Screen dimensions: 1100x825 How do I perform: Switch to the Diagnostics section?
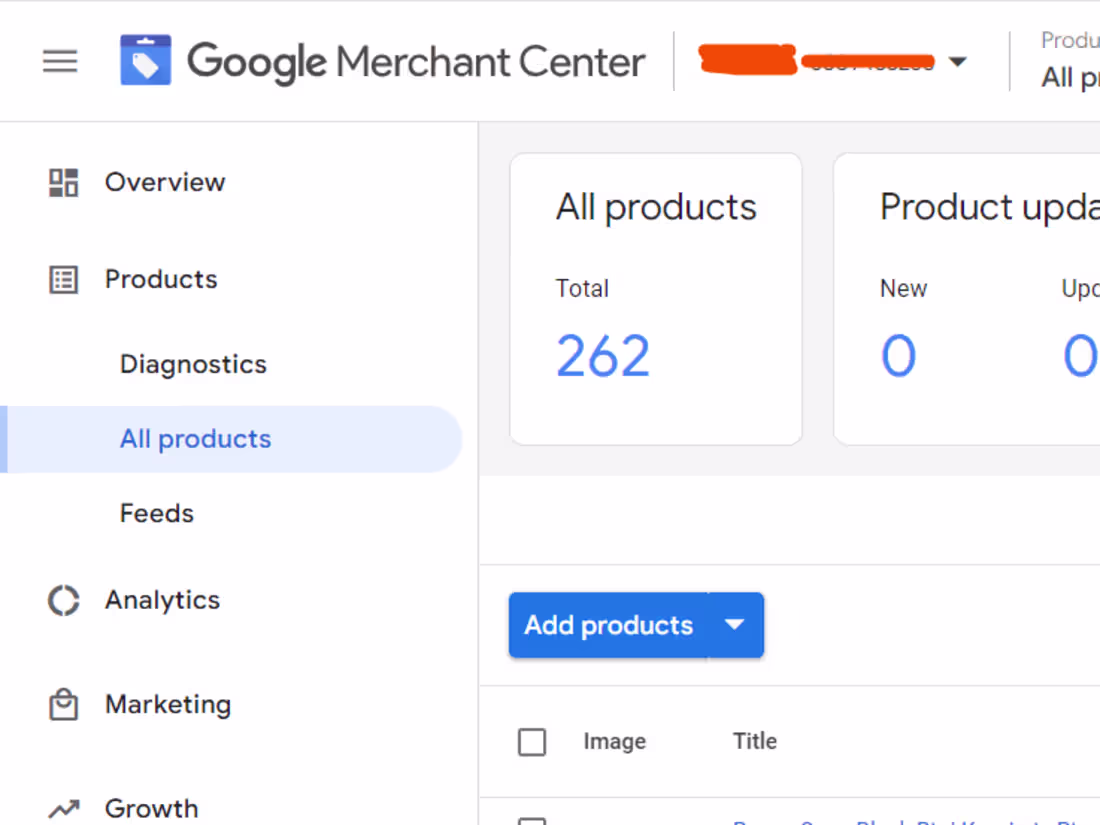click(x=193, y=364)
